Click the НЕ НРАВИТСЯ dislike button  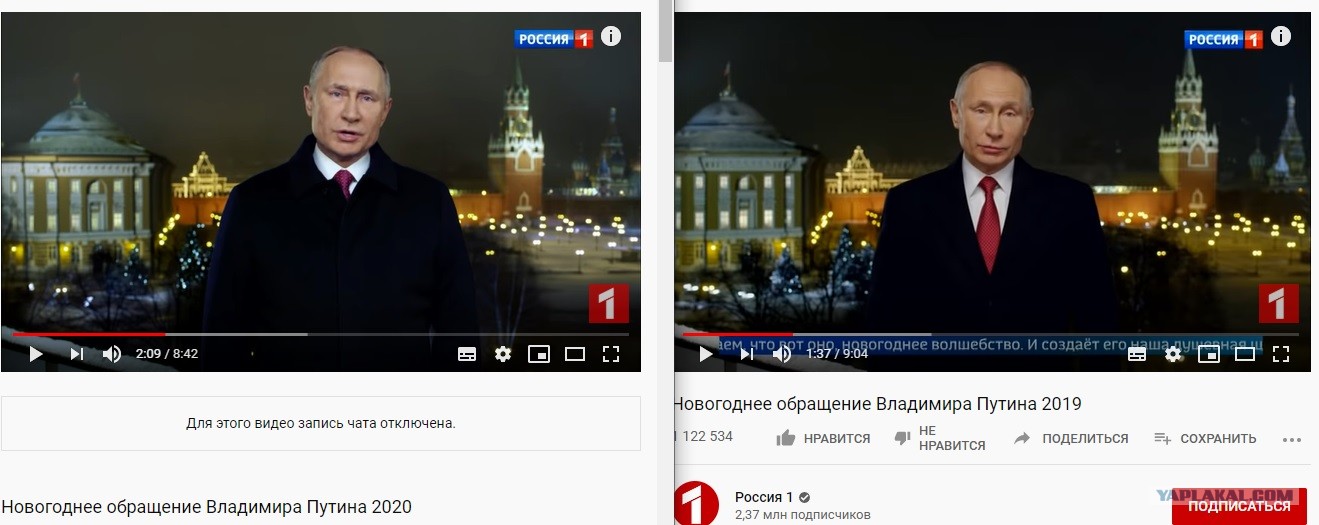coord(940,438)
